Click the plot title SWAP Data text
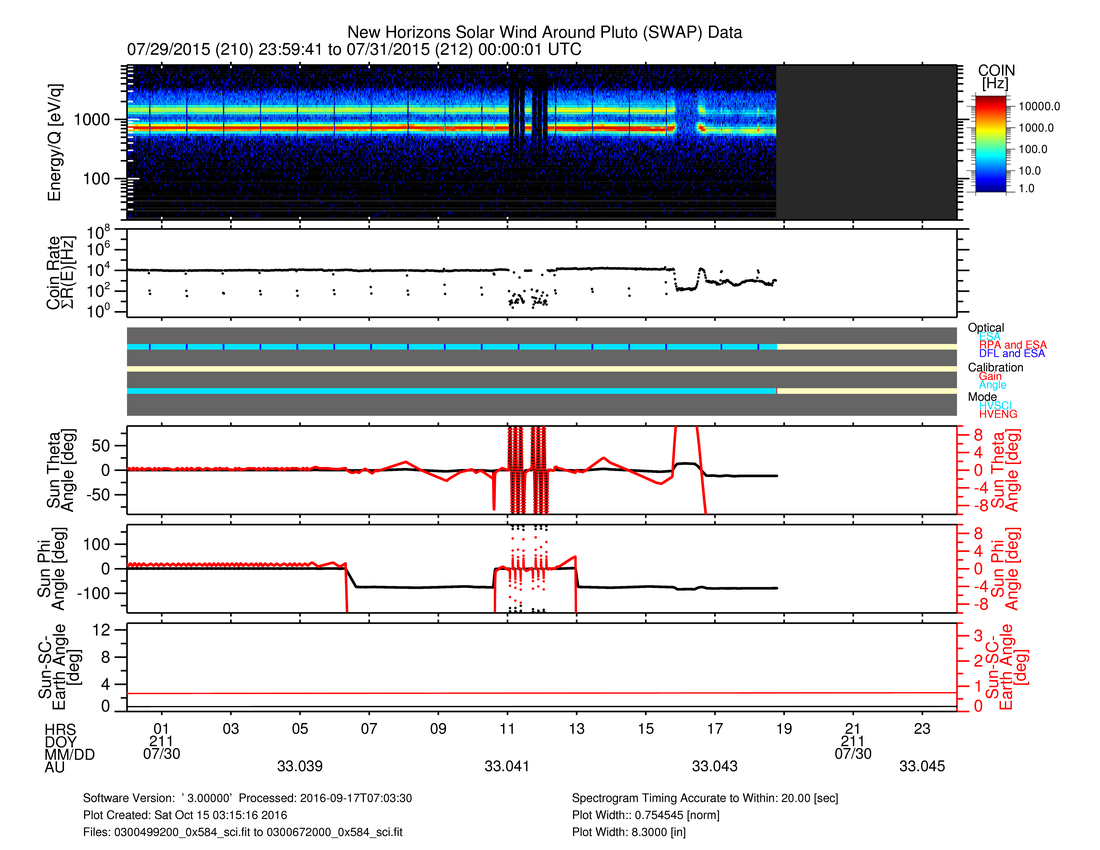This screenshot has width=1100, height=850. pos(545,32)
